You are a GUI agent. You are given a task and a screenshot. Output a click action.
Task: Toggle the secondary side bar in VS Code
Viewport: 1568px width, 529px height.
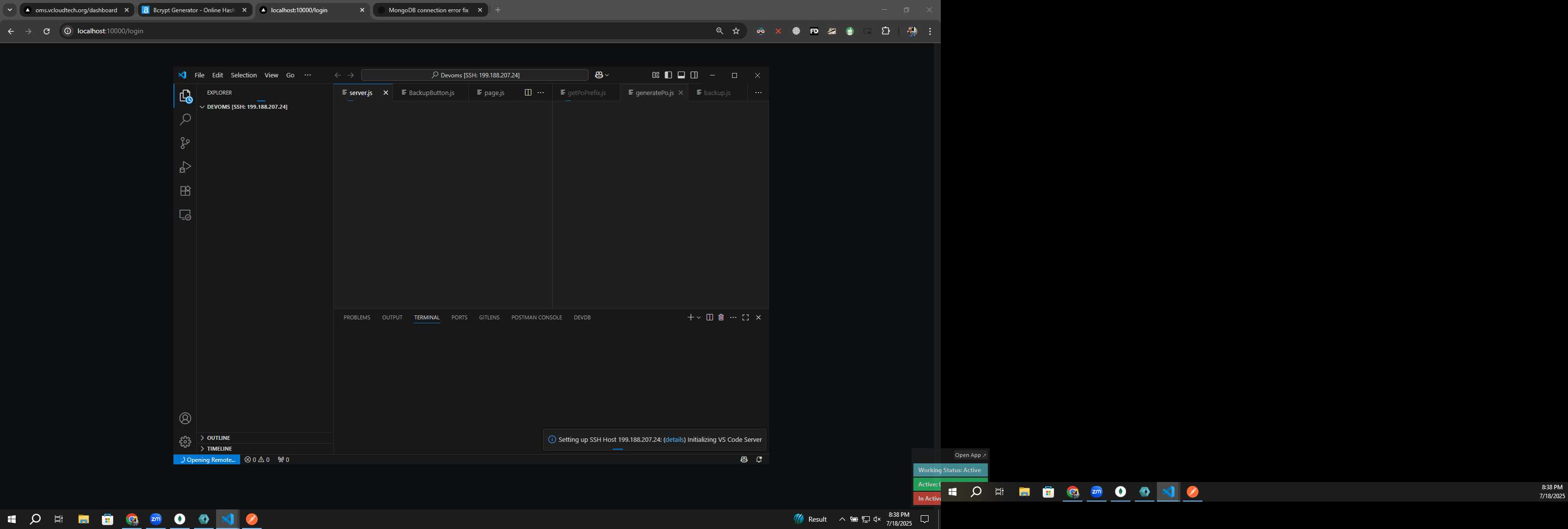pyautogui.click(x=694, y=75)
